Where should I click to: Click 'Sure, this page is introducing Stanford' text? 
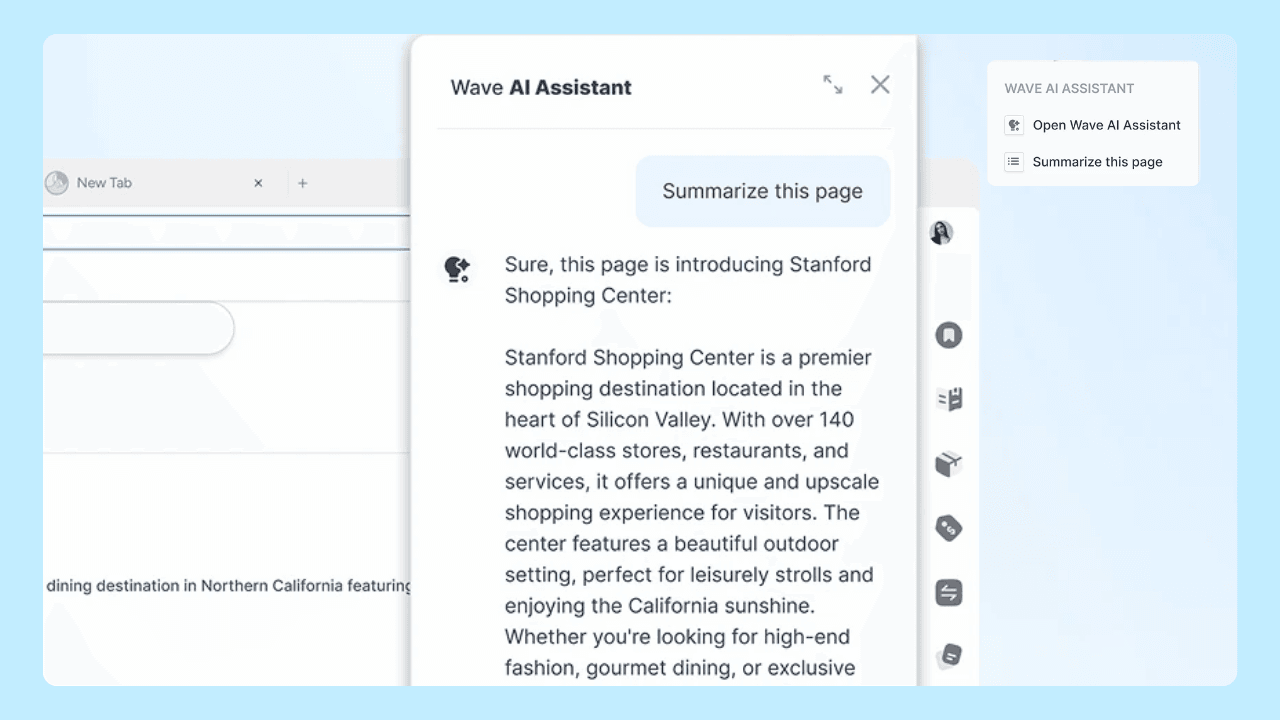688,265
